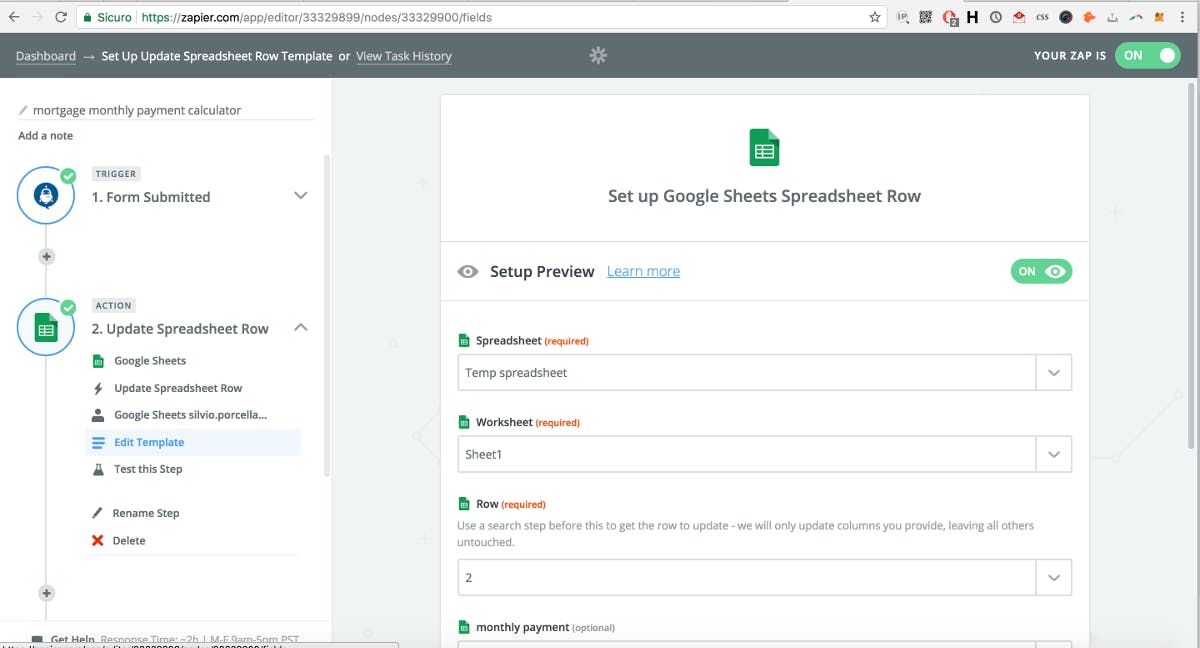This screenshot has height=648, width=1200.
Task: Click the Google Sheets action step icon
Action: coord(46,328)
